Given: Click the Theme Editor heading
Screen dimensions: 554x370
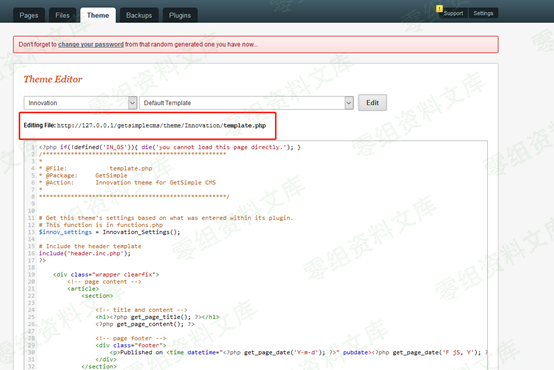Looking at the screenshot, I should [x=53, y=79].
